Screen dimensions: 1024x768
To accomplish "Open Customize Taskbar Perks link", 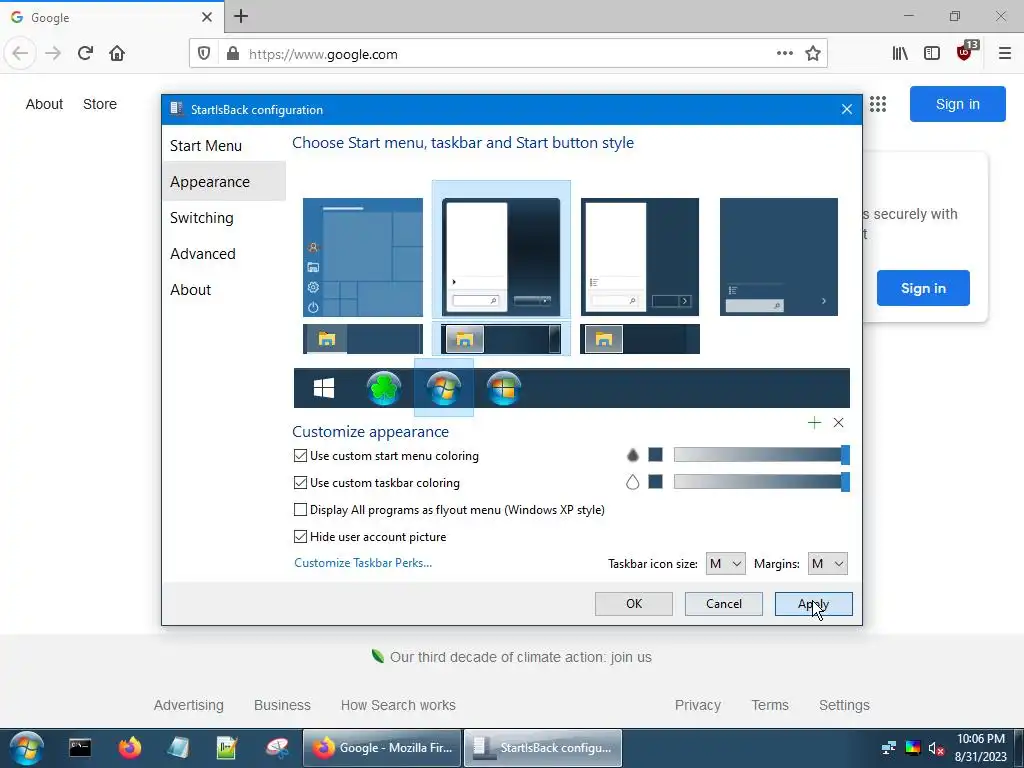I will 363,563.
